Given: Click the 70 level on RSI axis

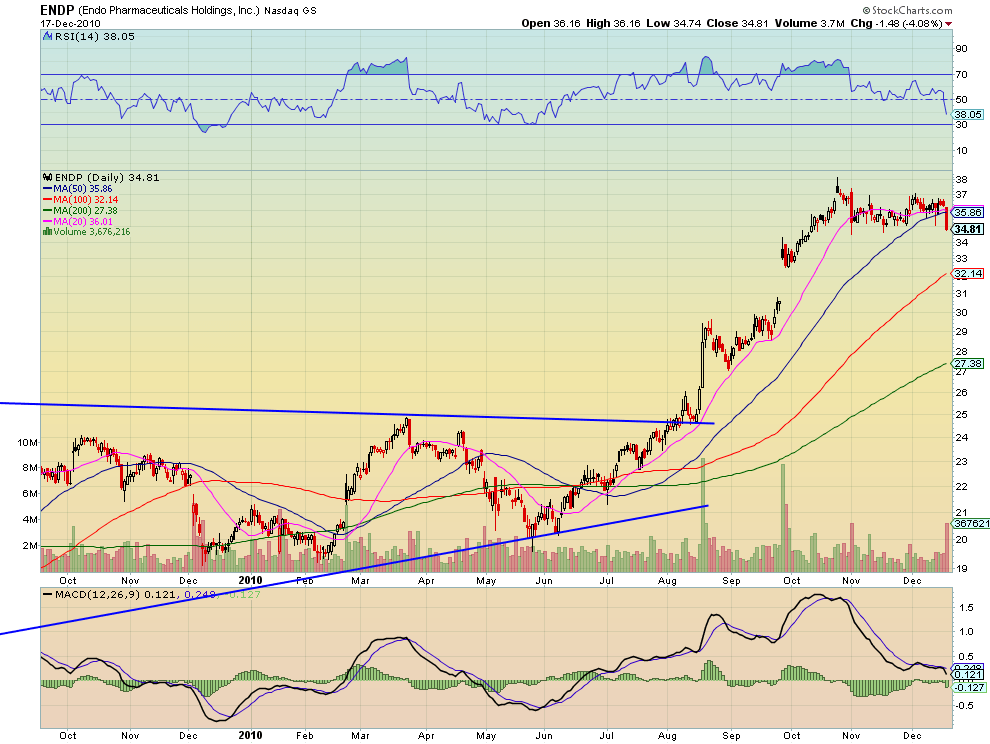Looking at the screenshot, I should coord(962,75).
